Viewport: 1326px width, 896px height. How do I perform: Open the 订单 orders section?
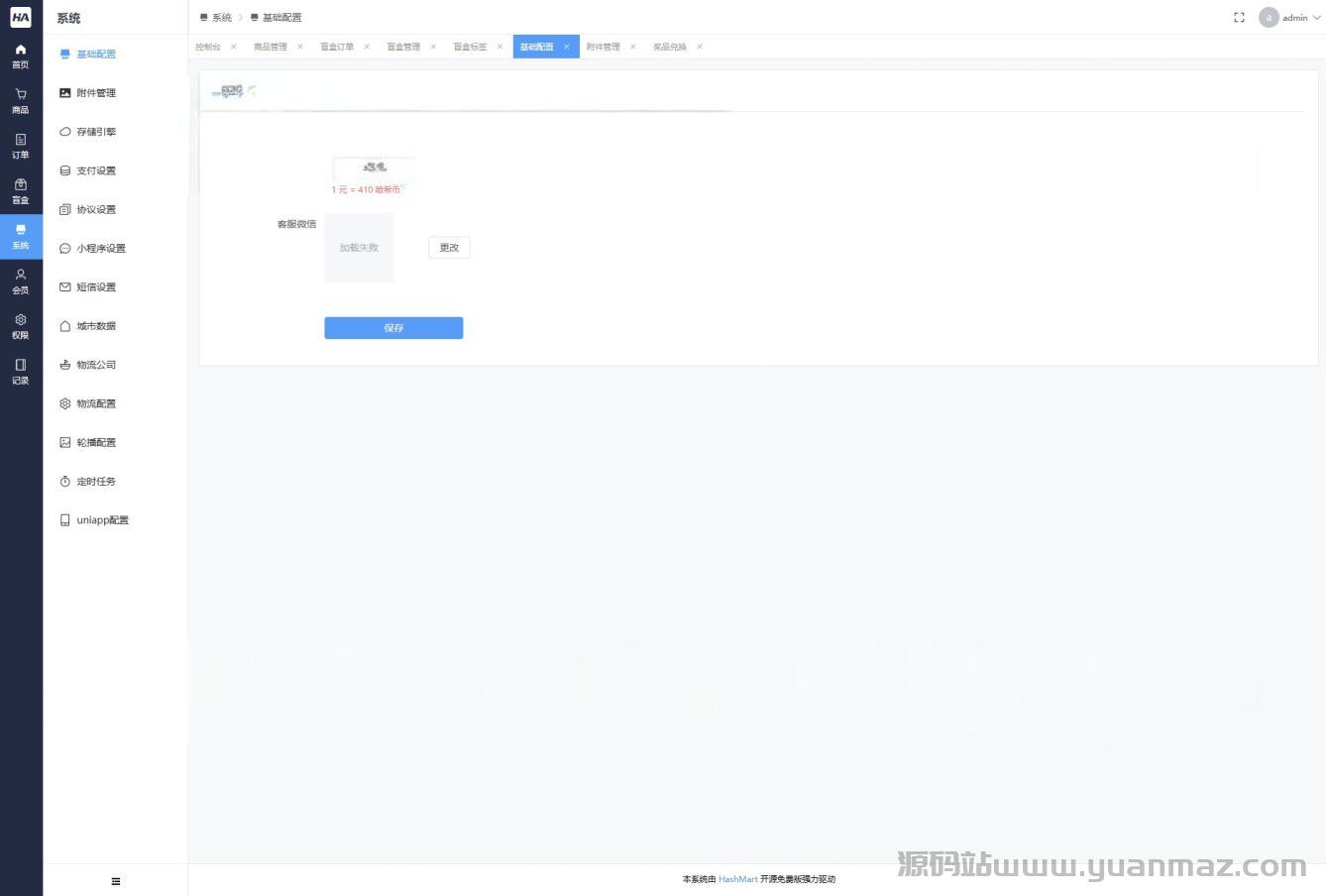[21, 146]
